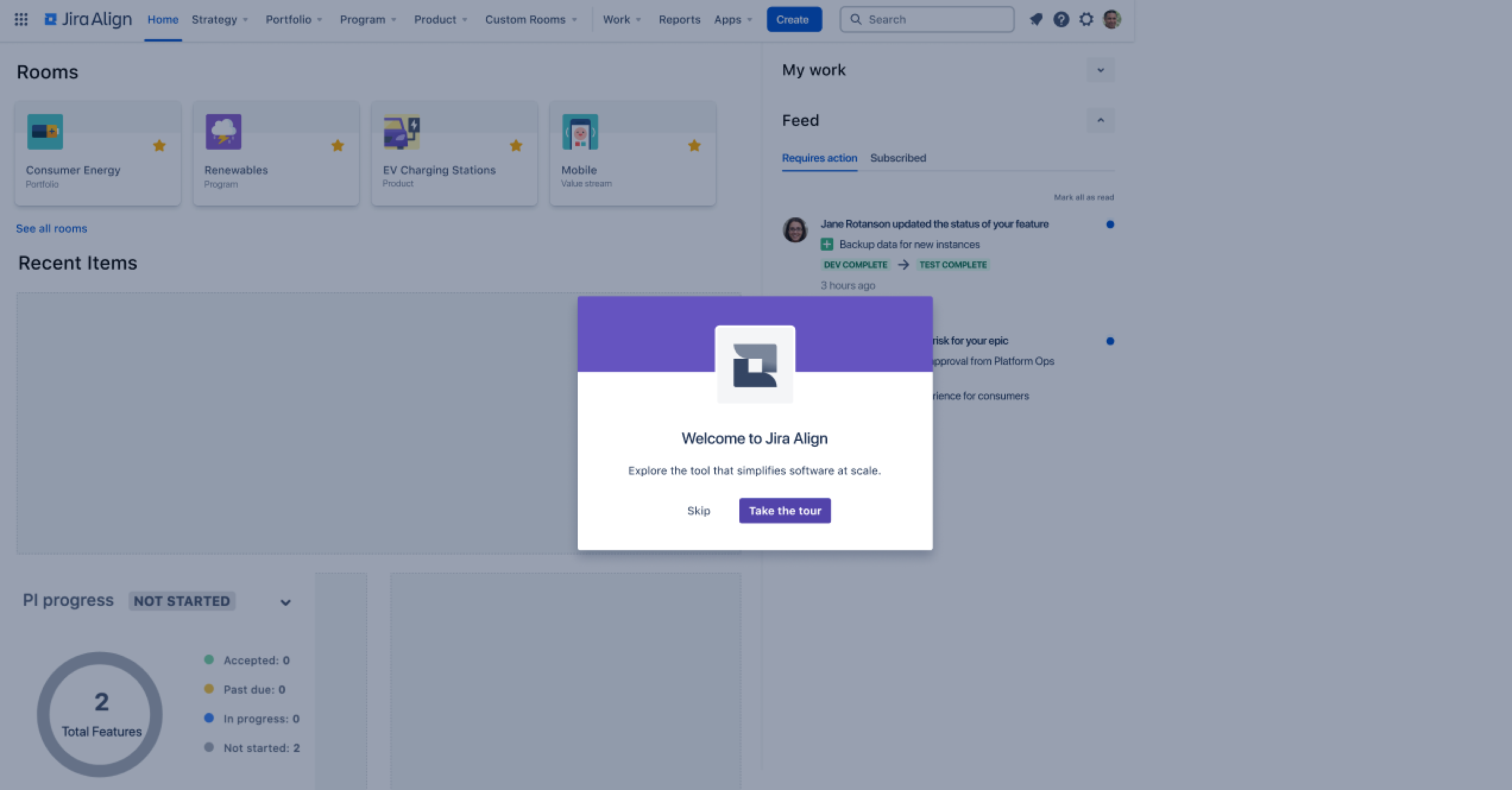Open See all rooms link

coord(52,229)
